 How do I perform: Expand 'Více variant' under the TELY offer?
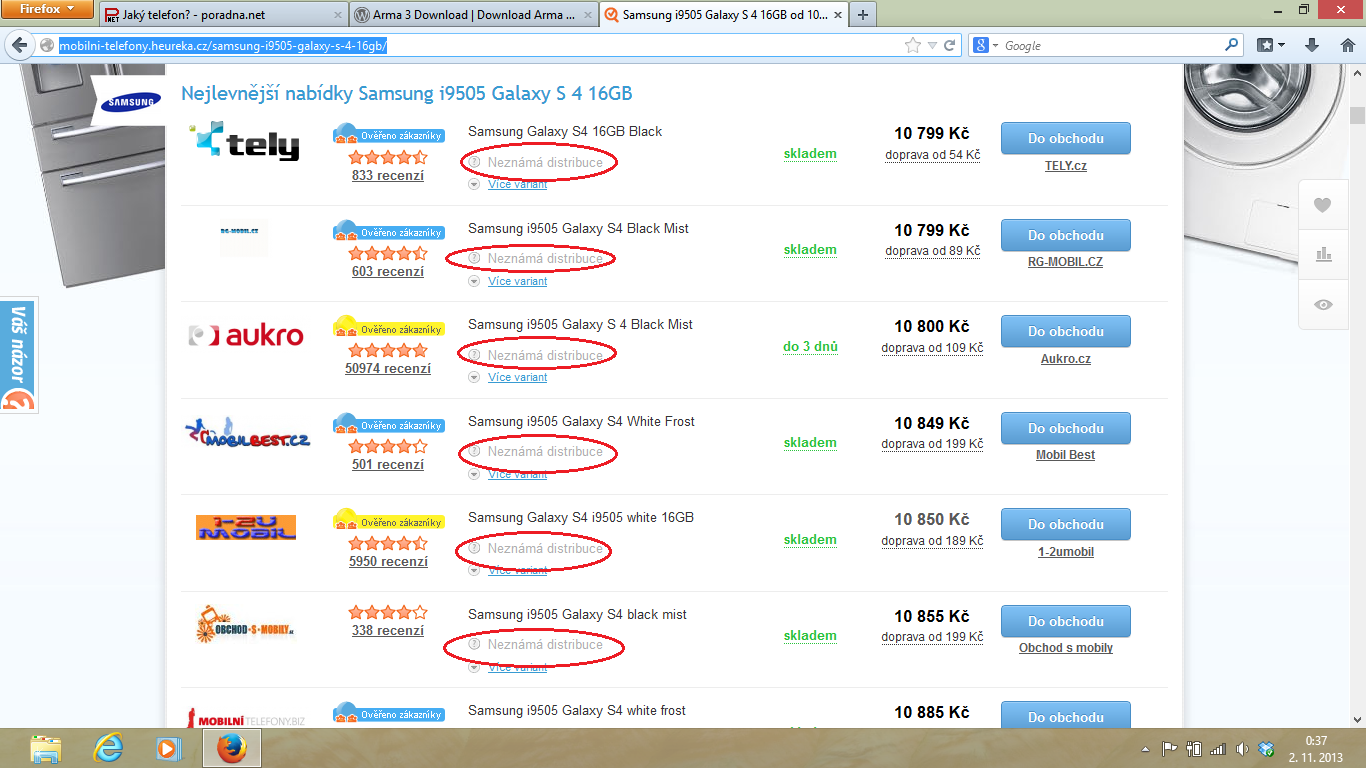517,184
